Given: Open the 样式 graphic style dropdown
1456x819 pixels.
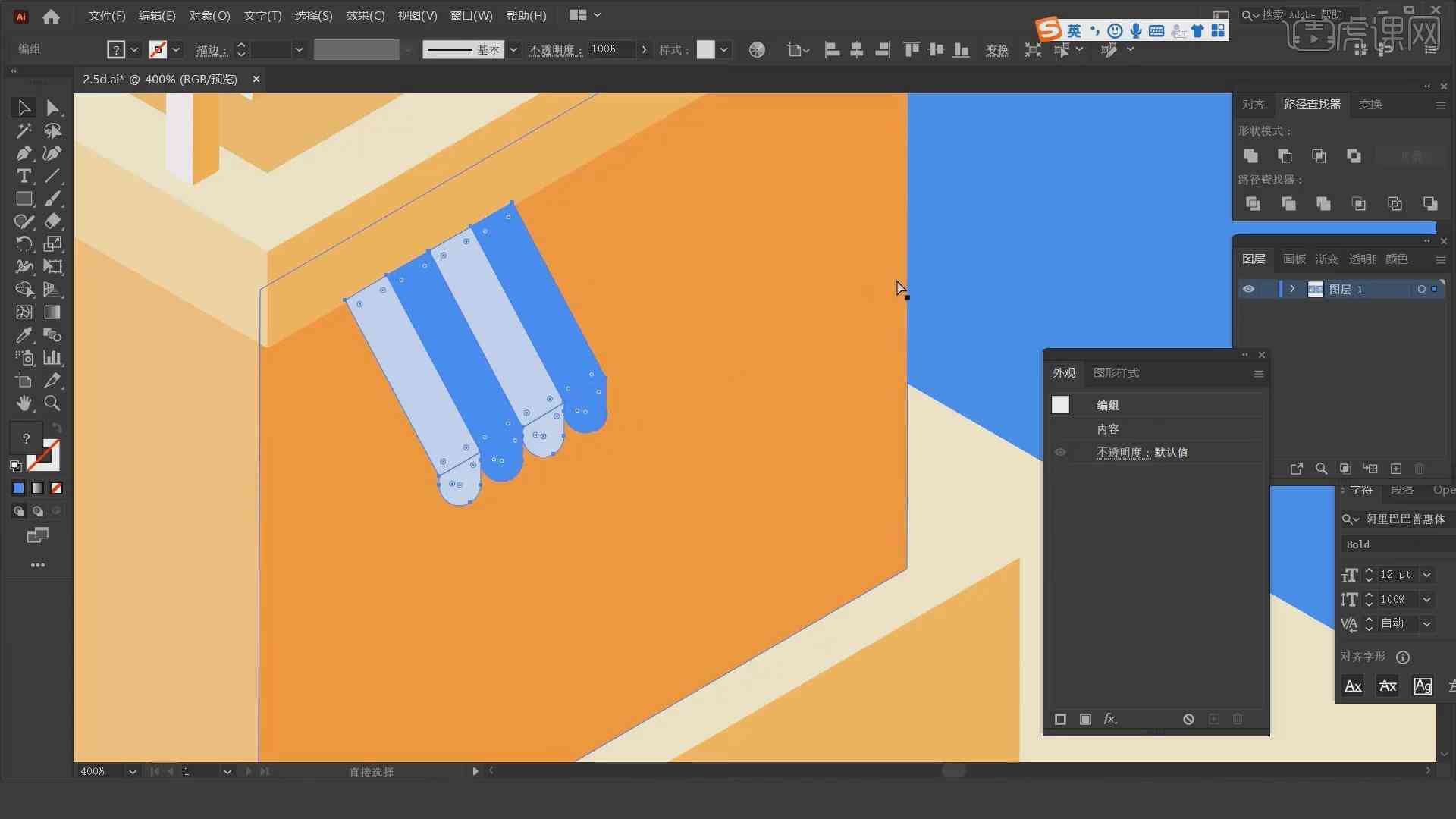Looking at the screenshot, I should 724,49.
